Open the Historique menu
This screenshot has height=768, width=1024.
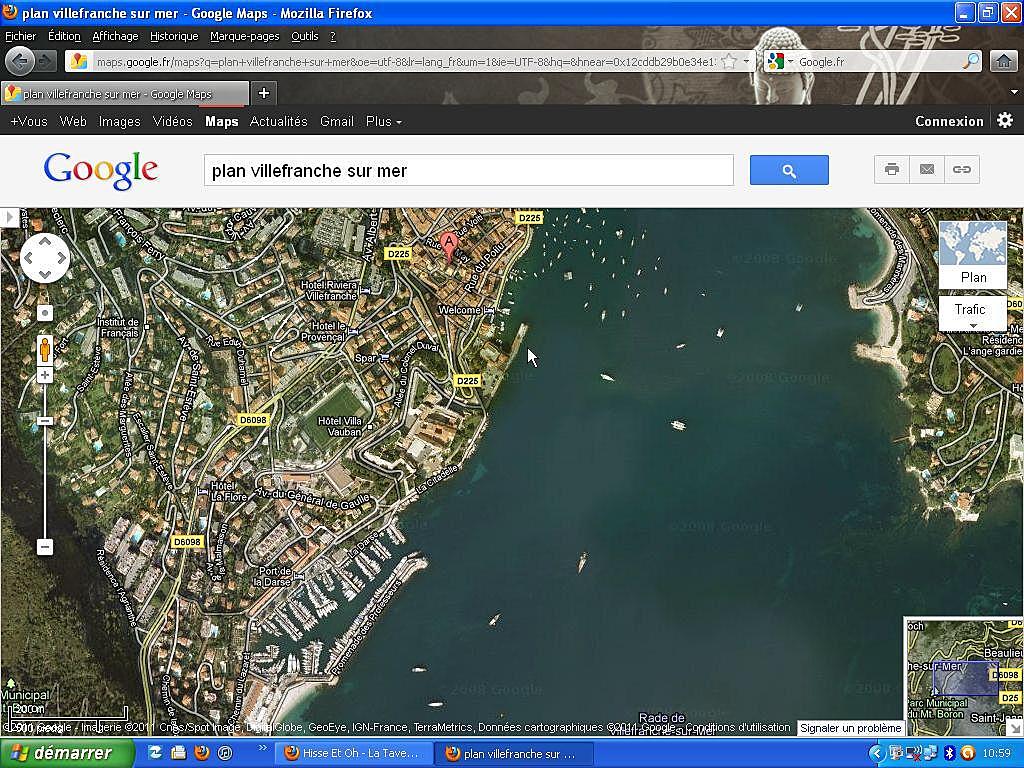click(x=174, y=36)
